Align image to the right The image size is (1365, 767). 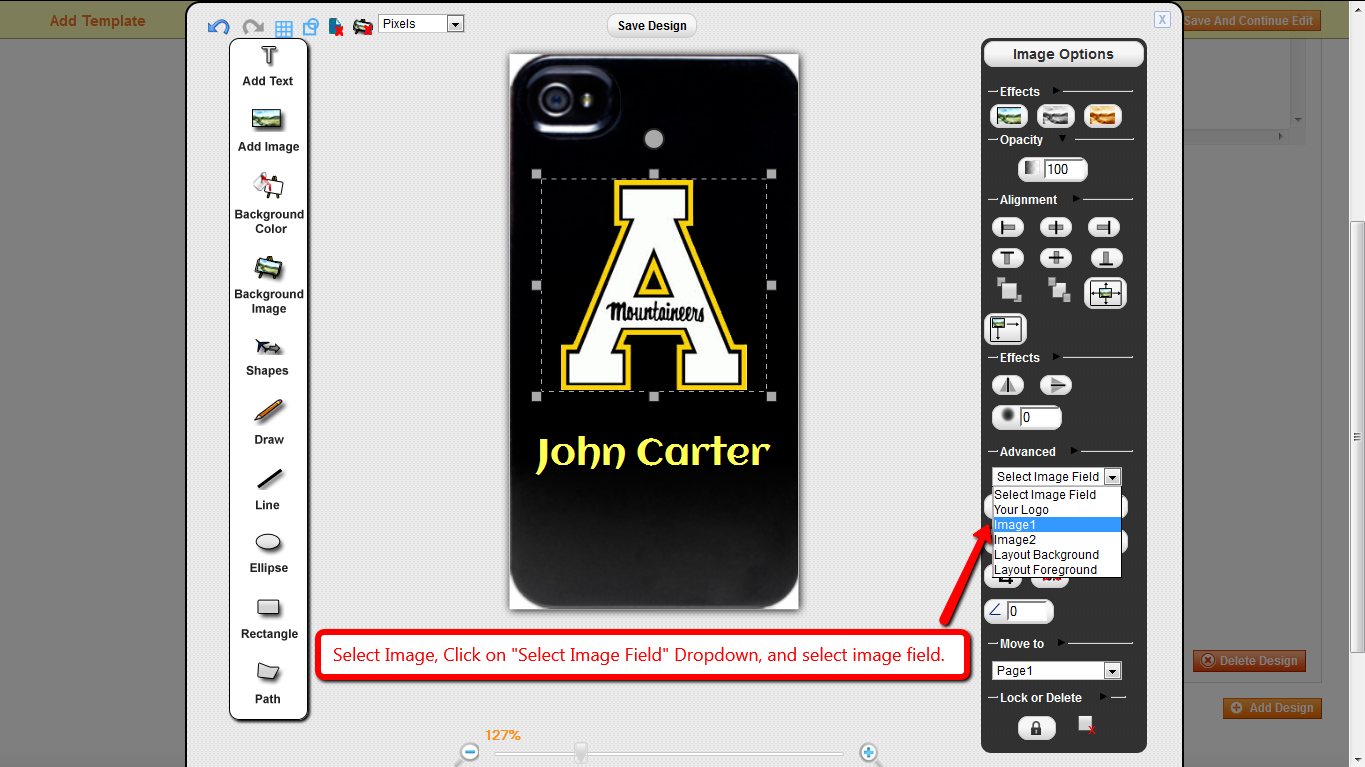[x=1104, y=227]
